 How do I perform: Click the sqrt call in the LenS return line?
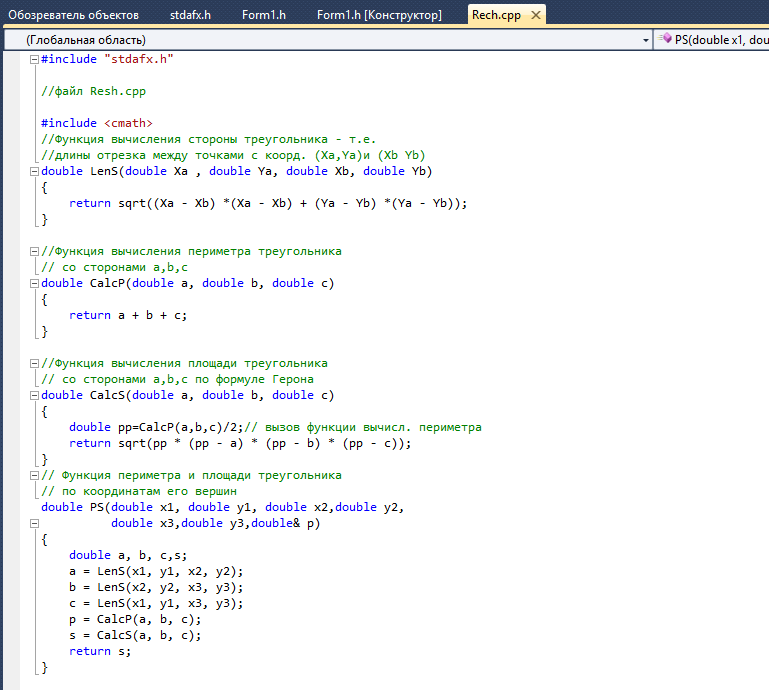[132, 204]
